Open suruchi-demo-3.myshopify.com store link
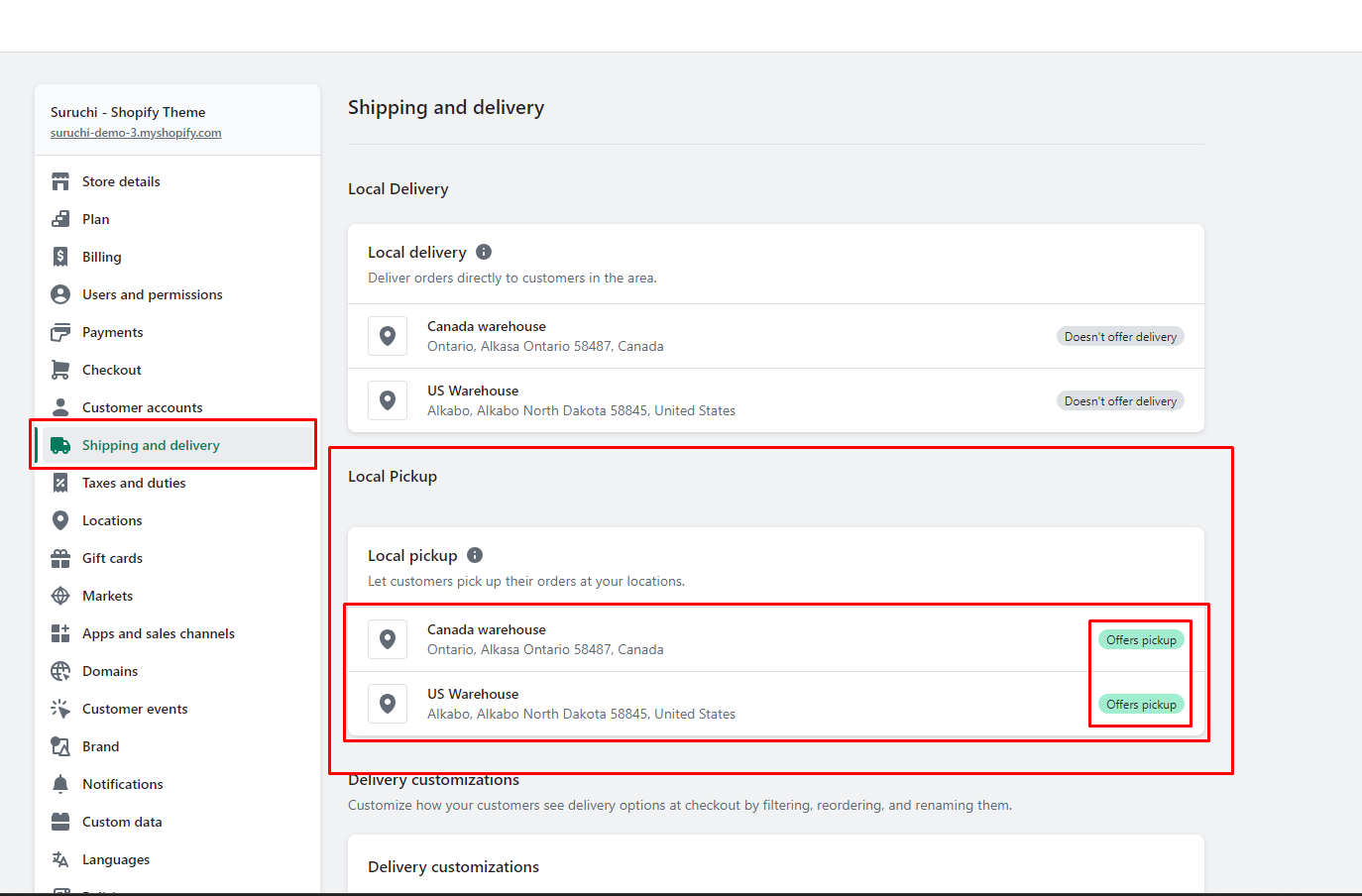Screen dimensions: 1362x896 click(136, 133)
